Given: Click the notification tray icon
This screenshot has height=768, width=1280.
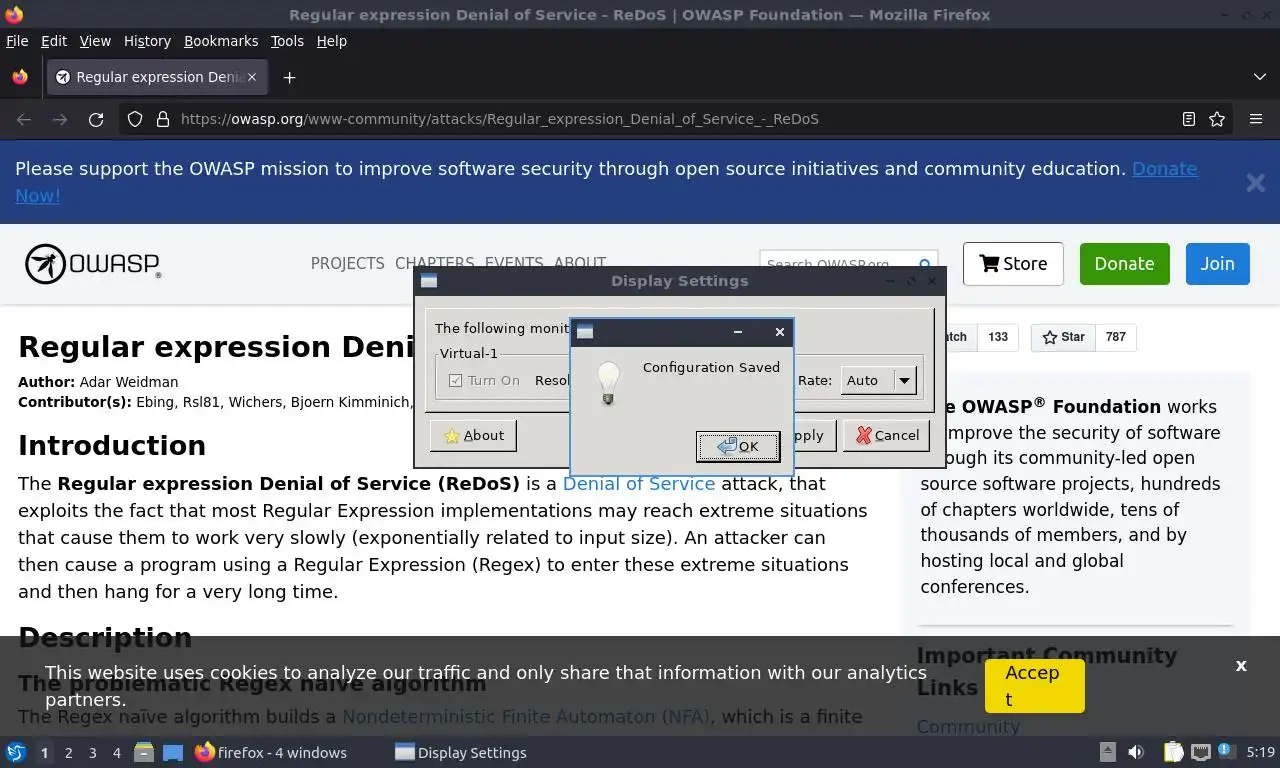Looking at the screenshot, I should [1226, 753].
